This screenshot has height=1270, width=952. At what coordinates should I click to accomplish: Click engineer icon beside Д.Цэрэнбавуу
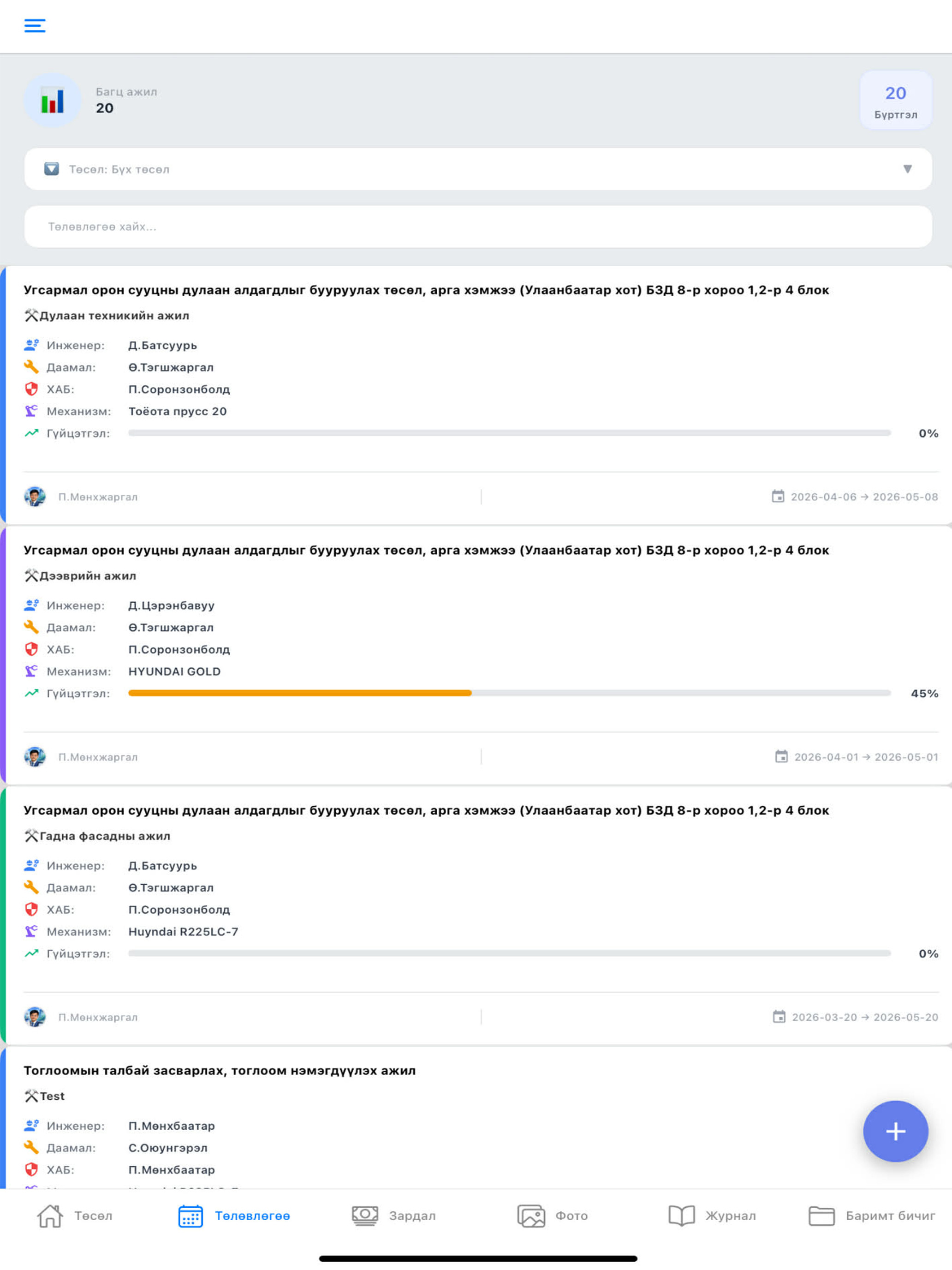(x=31, y=605)
